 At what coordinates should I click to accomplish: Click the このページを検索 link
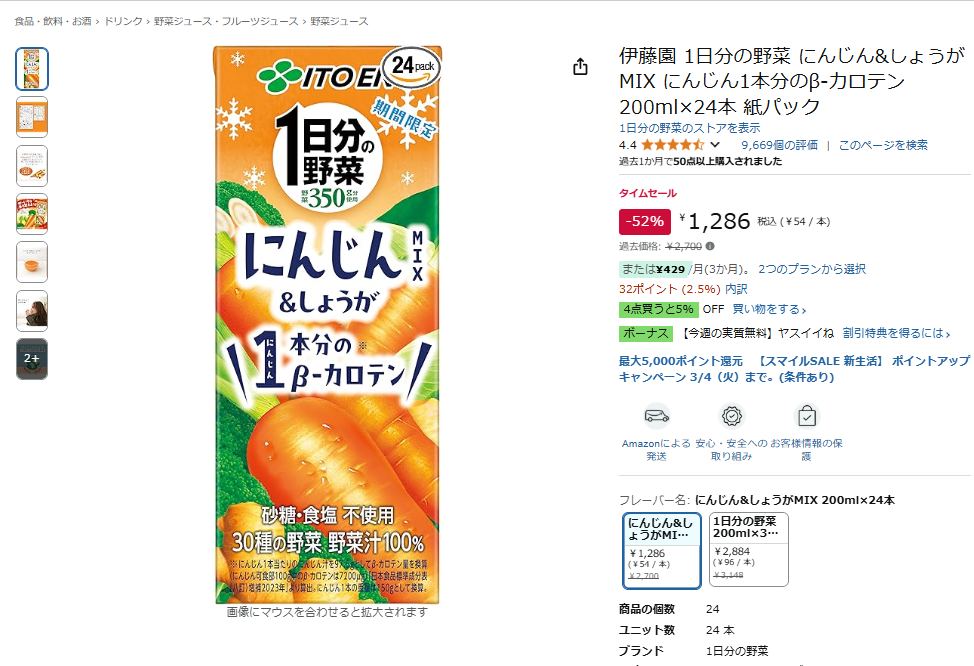883,145
